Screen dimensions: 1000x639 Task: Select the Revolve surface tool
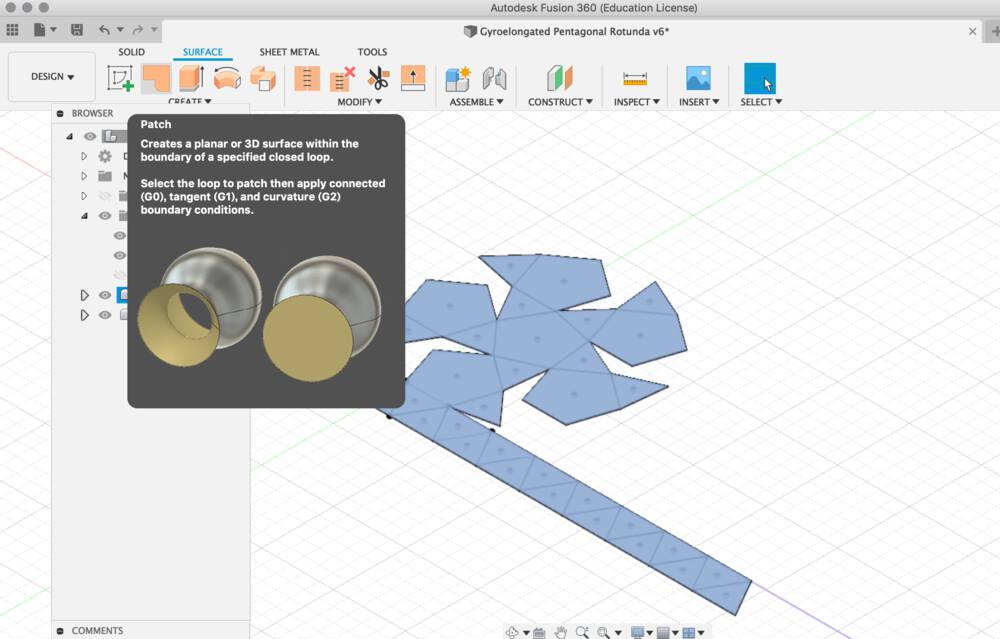[227, 78]
